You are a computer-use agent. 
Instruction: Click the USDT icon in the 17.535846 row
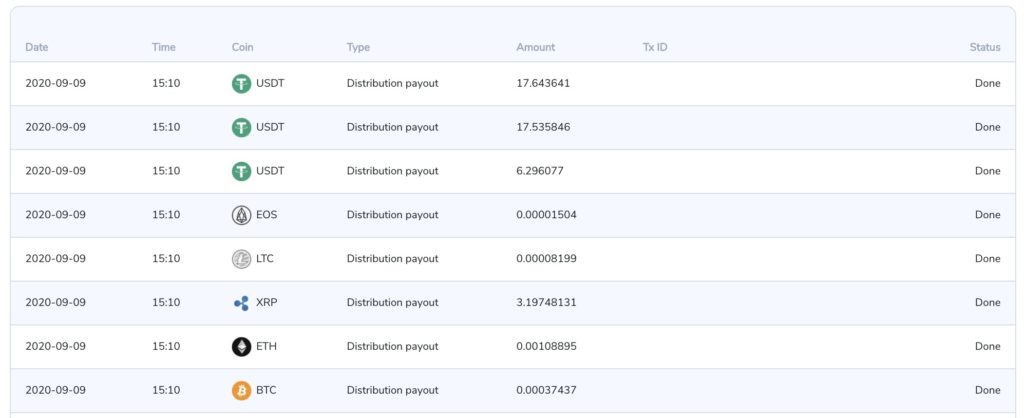pyautogui.click(x=241, y=128)
